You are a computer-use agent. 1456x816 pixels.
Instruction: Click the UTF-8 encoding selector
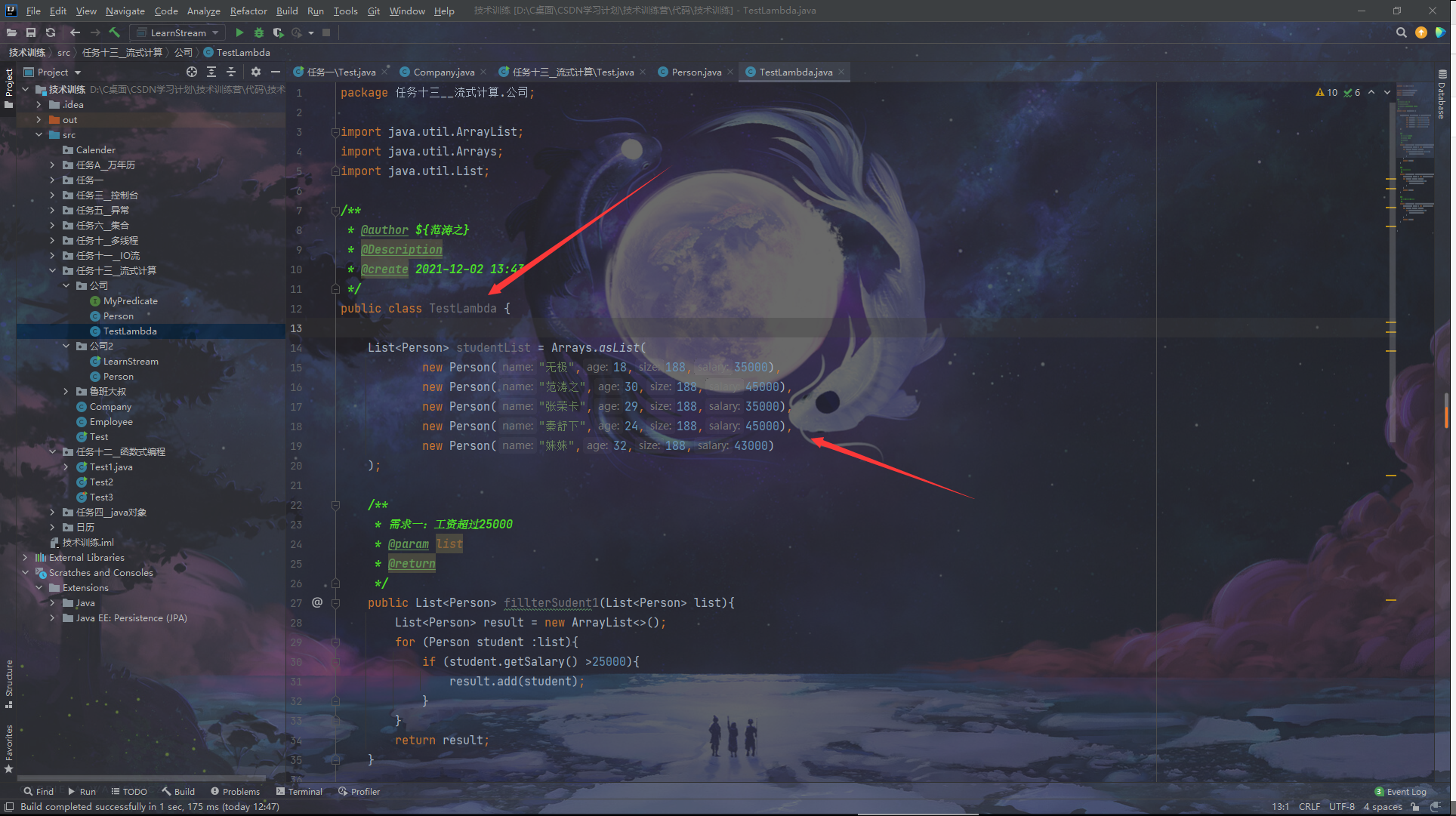[x=1342, y=807]
